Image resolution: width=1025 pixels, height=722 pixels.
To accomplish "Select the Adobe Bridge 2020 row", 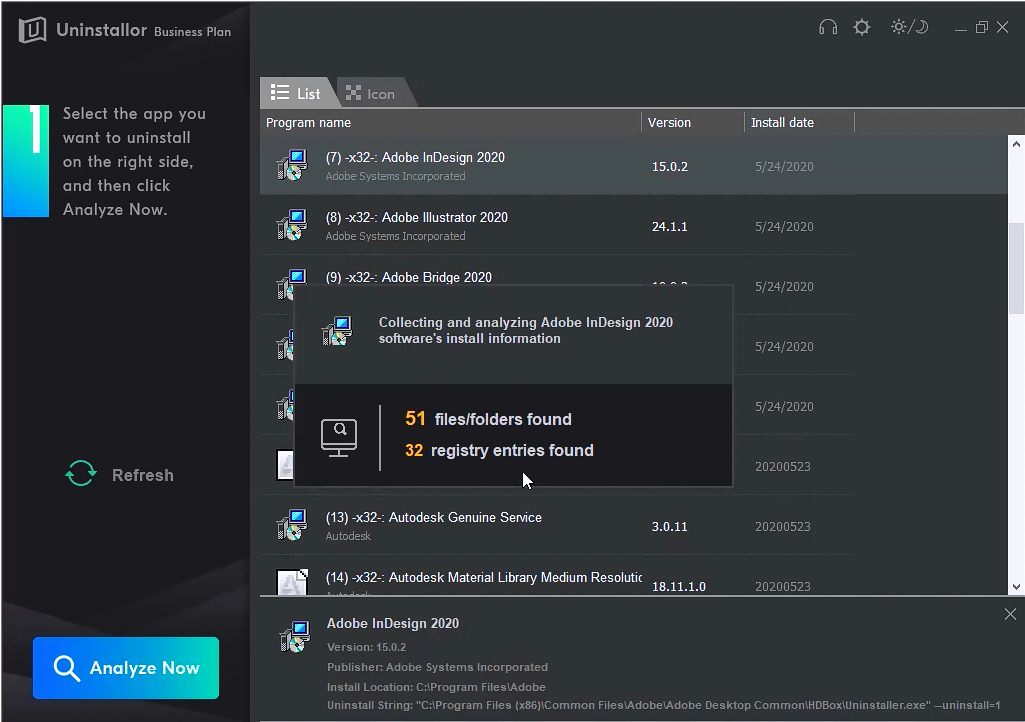I will (x=408, y=277).
